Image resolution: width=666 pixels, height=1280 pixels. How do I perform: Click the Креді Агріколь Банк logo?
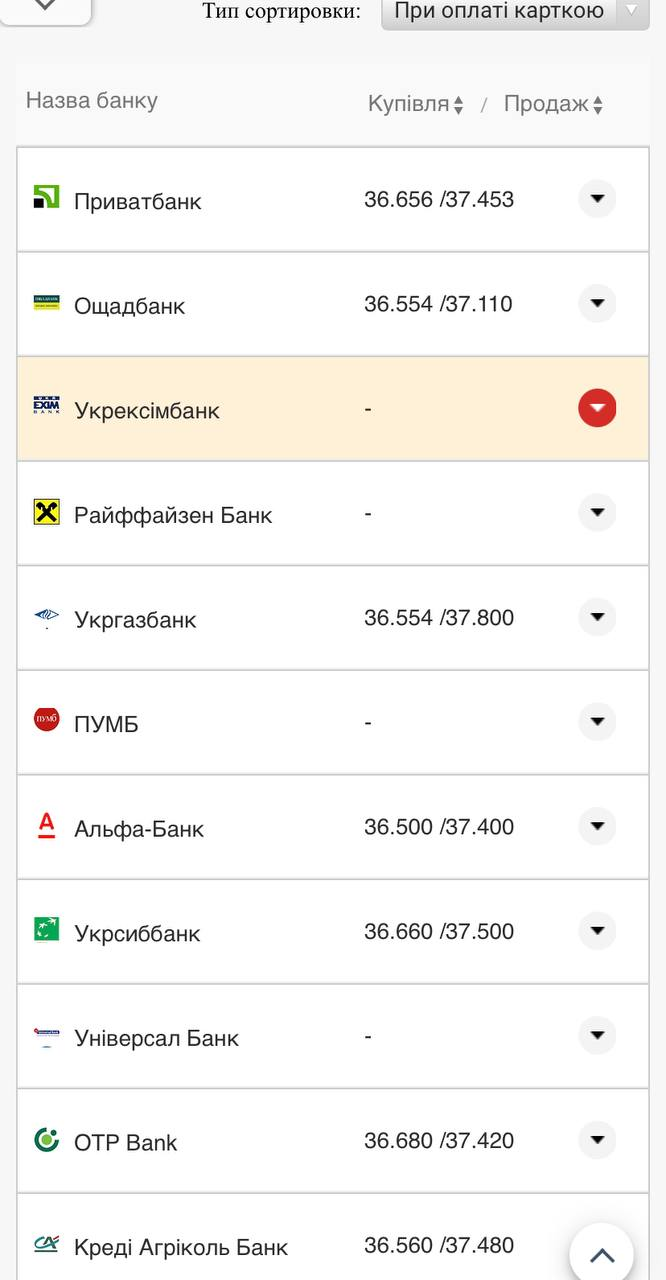tap(47, 1244)
